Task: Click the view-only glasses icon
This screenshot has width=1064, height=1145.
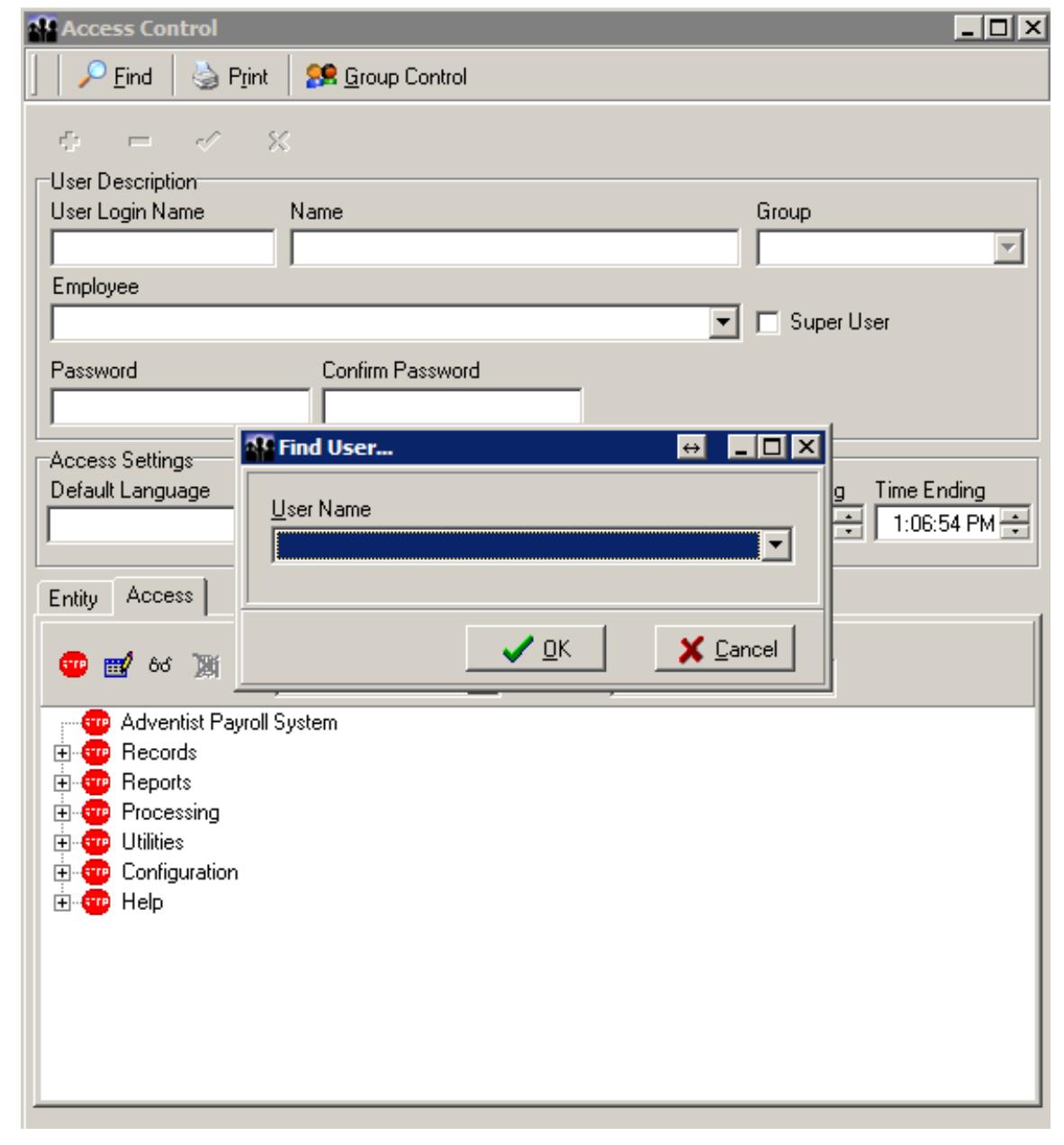Action: tap(160, 666)
